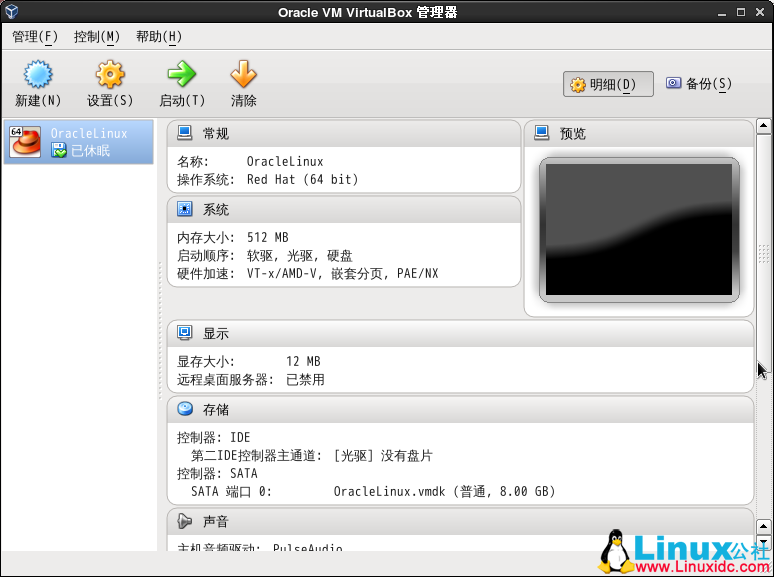Click the 常规 general section icon
774x577 pixels.
pyautogui.click(x=185, y=133)
